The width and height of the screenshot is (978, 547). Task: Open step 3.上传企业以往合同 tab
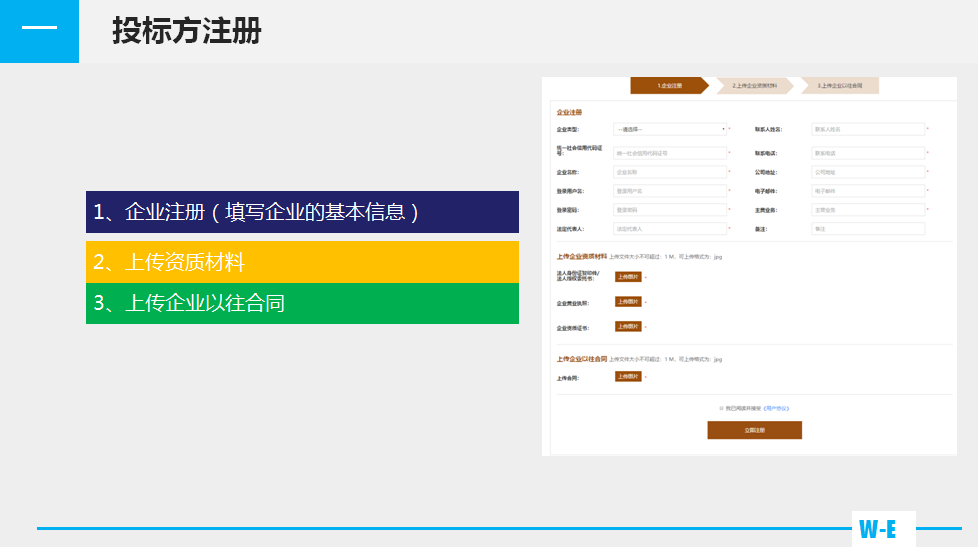pyautogui.click(x=838, y=86)
